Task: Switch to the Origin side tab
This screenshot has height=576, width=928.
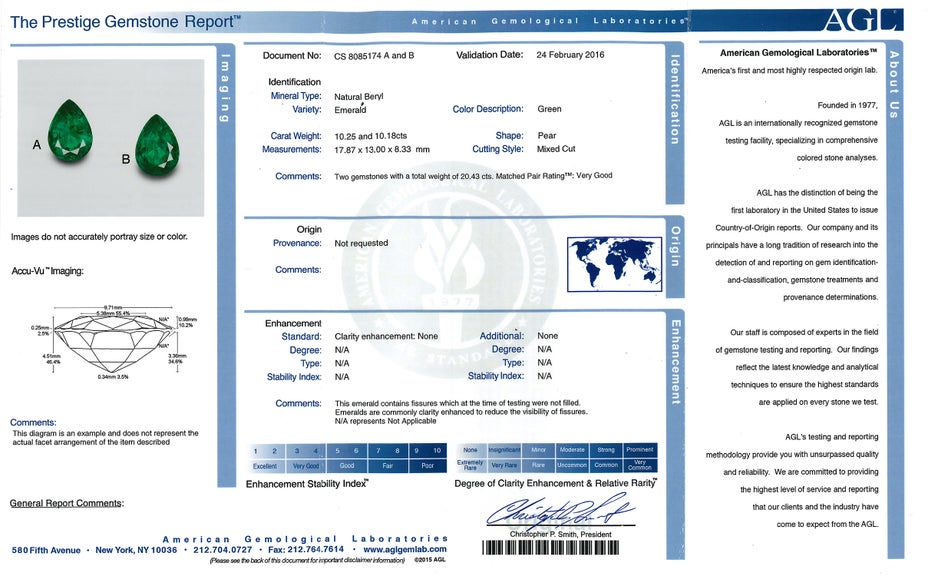Action: (x=675, y=246)
